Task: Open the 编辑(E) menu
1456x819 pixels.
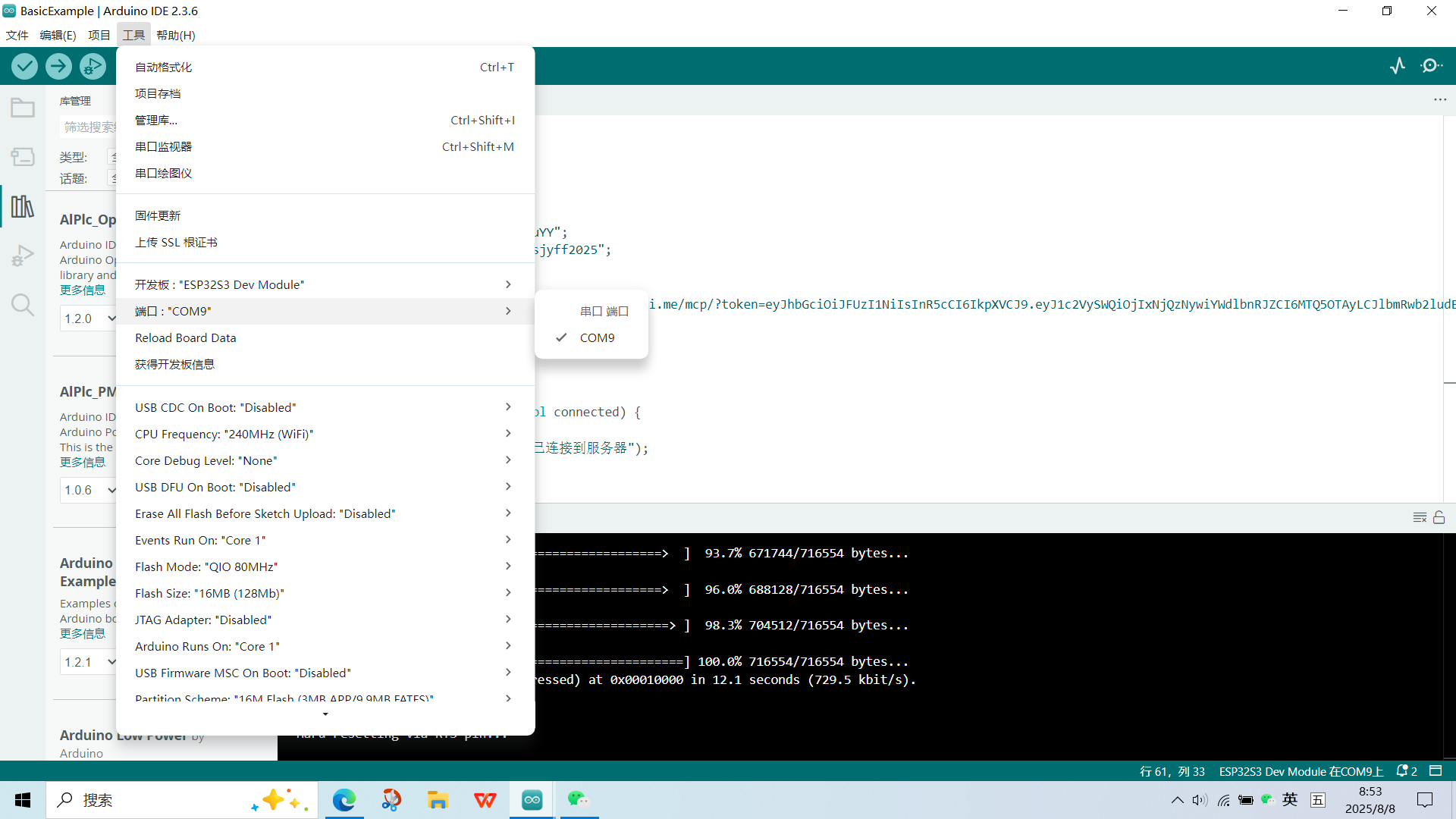Action: pos(58,35)
